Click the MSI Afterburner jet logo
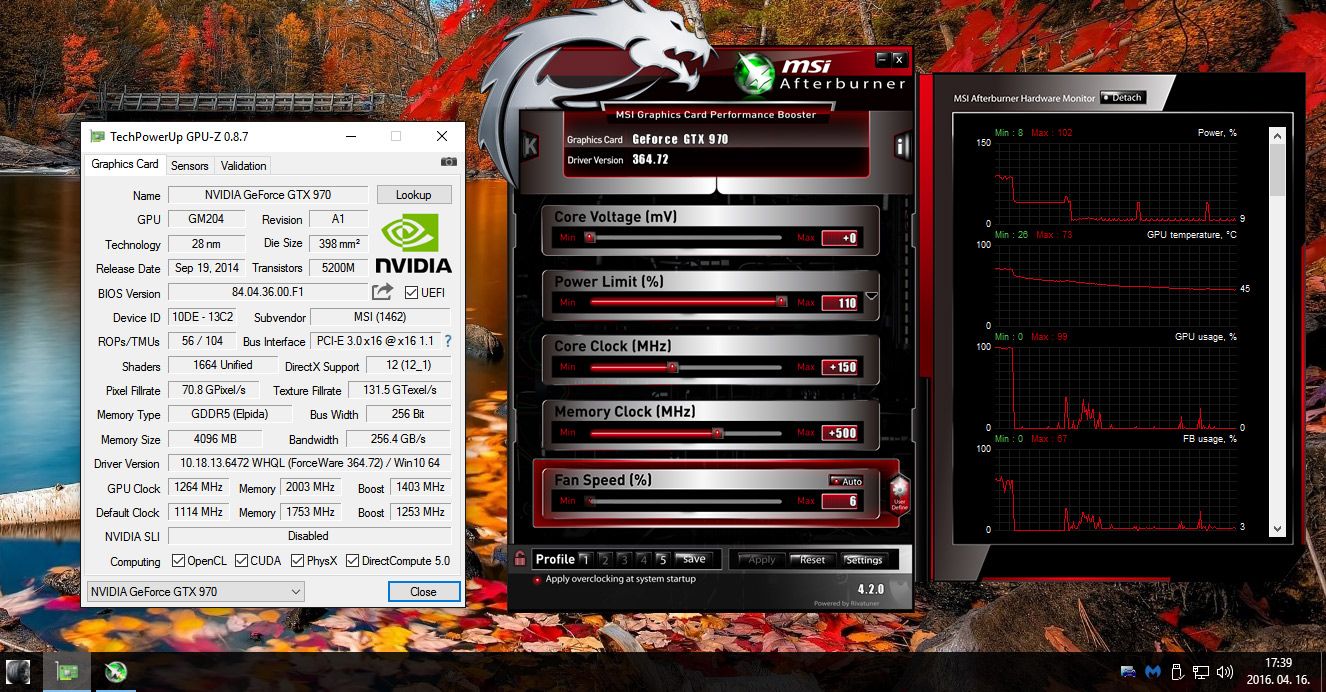The height and width of the screenshot is (692, 1326). 755,72
